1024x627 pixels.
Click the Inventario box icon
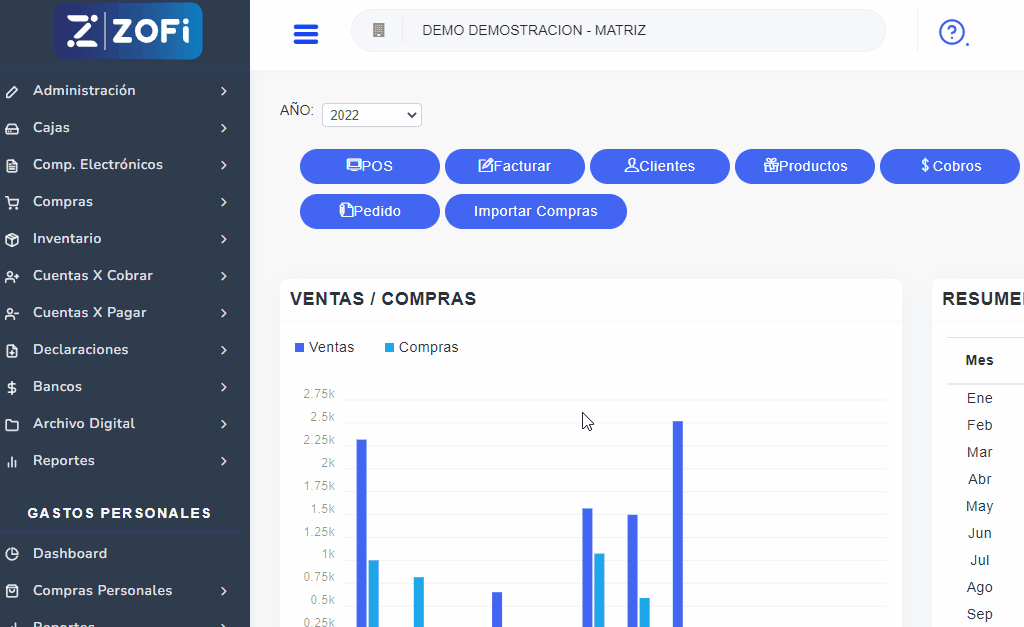pyautogui.click(x=12, y=240)
